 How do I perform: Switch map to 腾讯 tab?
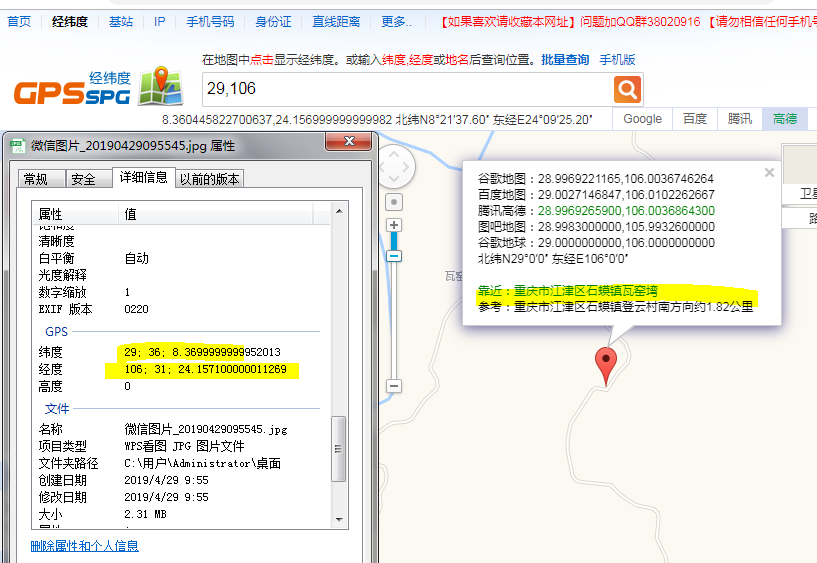point(740,119)
